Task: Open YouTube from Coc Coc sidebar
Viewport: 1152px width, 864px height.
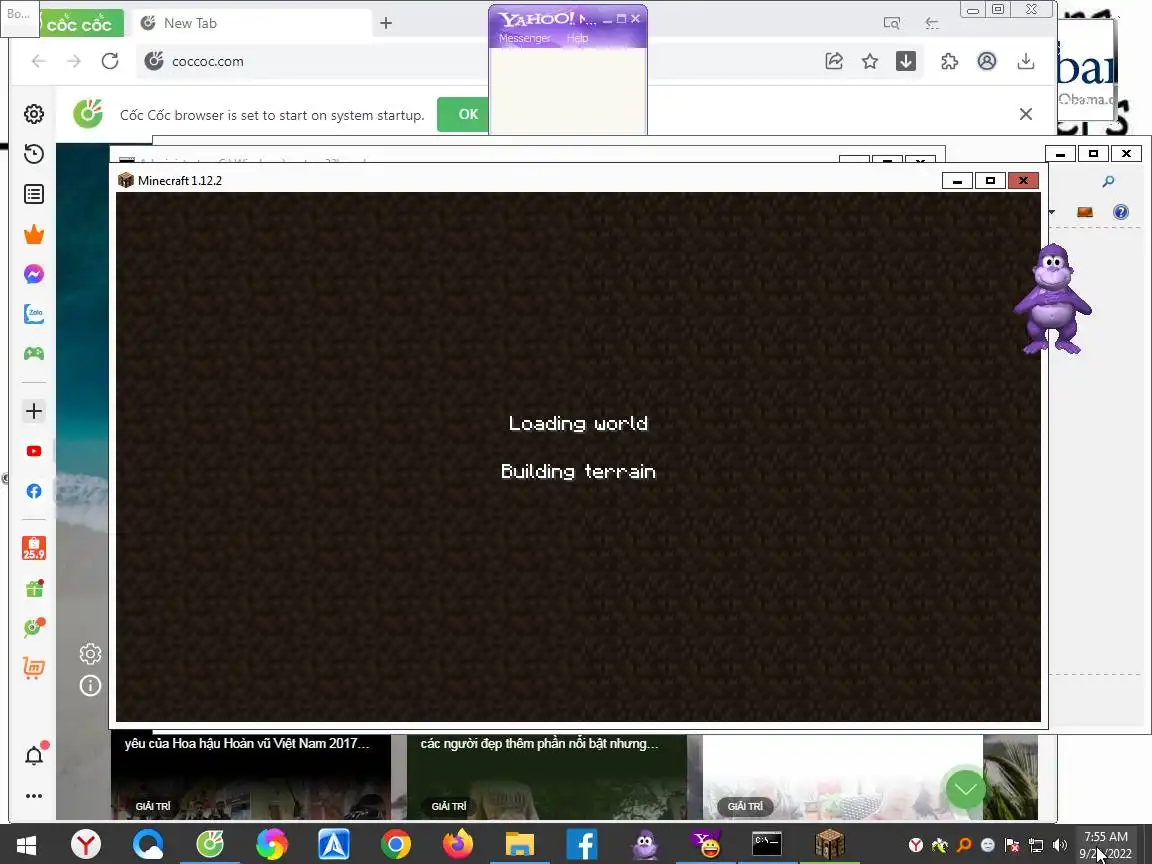Action: 34,451
